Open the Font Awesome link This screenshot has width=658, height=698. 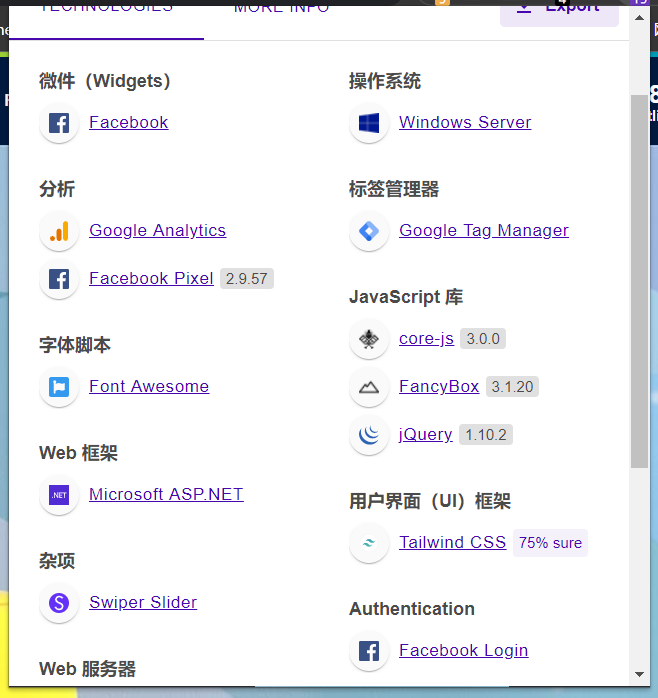[x=149, y=386]
